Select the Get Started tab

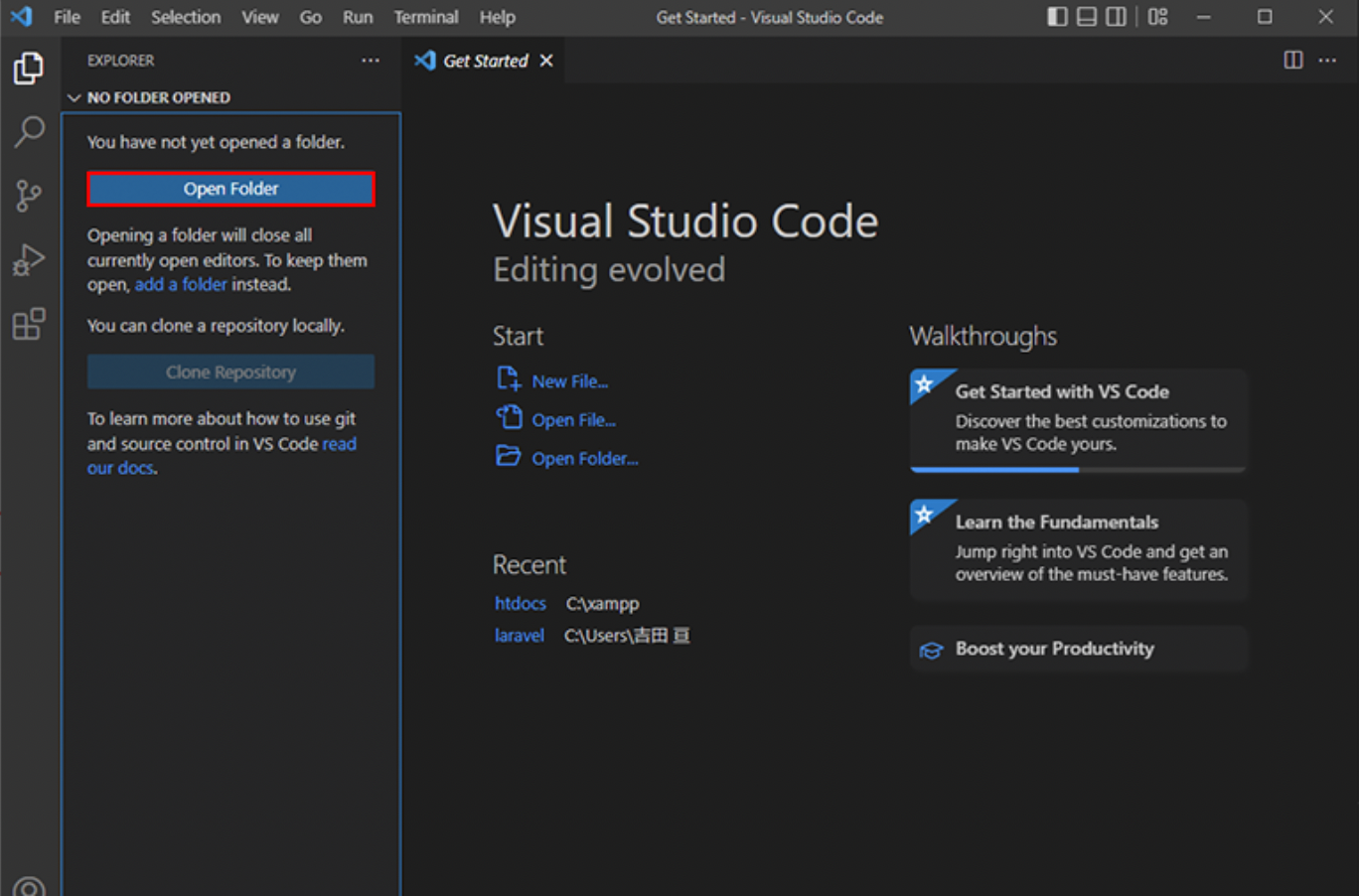pos(484,61)
